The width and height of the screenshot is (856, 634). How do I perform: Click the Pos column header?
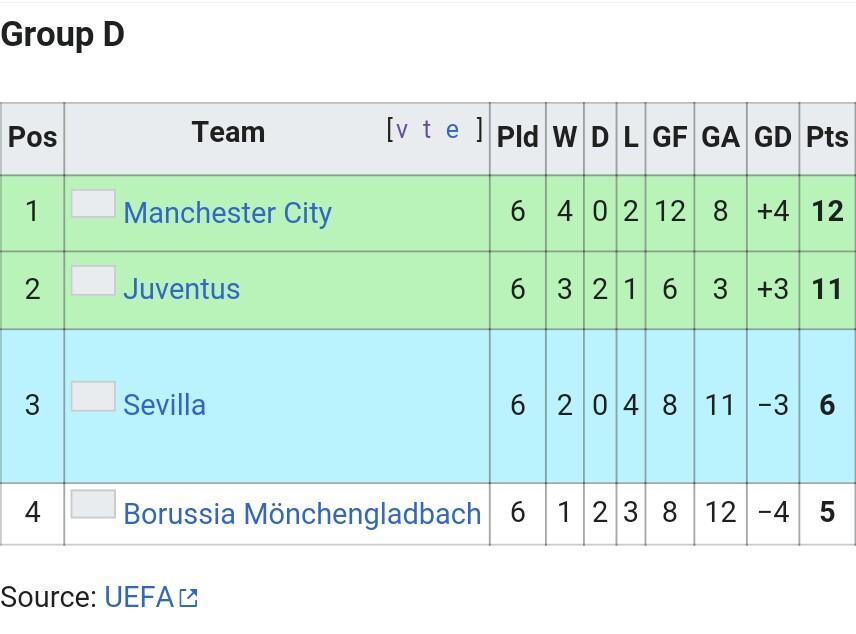(x=32, y=137)
